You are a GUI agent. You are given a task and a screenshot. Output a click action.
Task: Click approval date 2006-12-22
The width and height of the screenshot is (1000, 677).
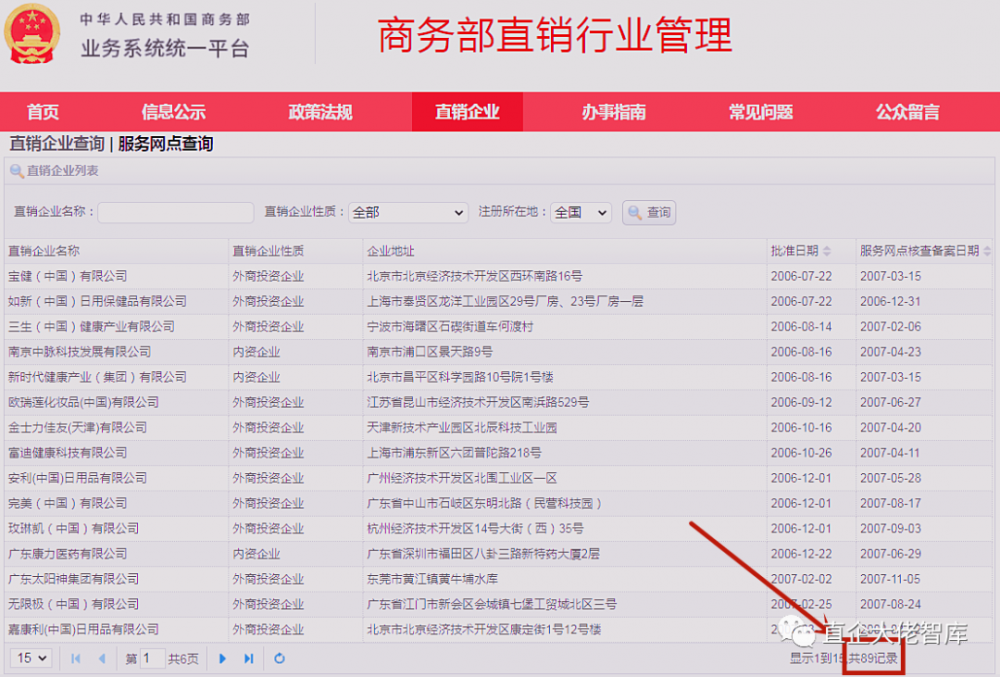(801, 554)
